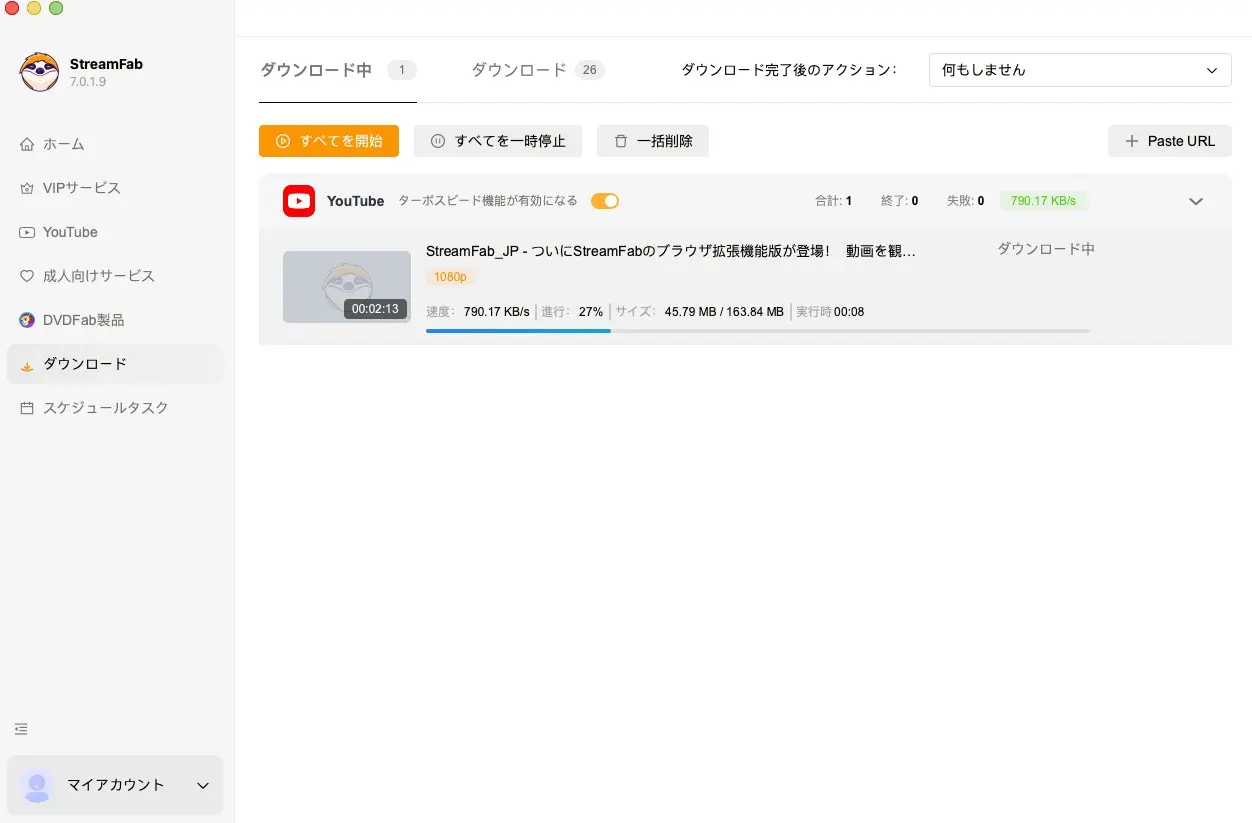This screenshot has width=1252, height=823.
Task: Pause all with すべてを一時停止 button
Action: tap(498, 141)
